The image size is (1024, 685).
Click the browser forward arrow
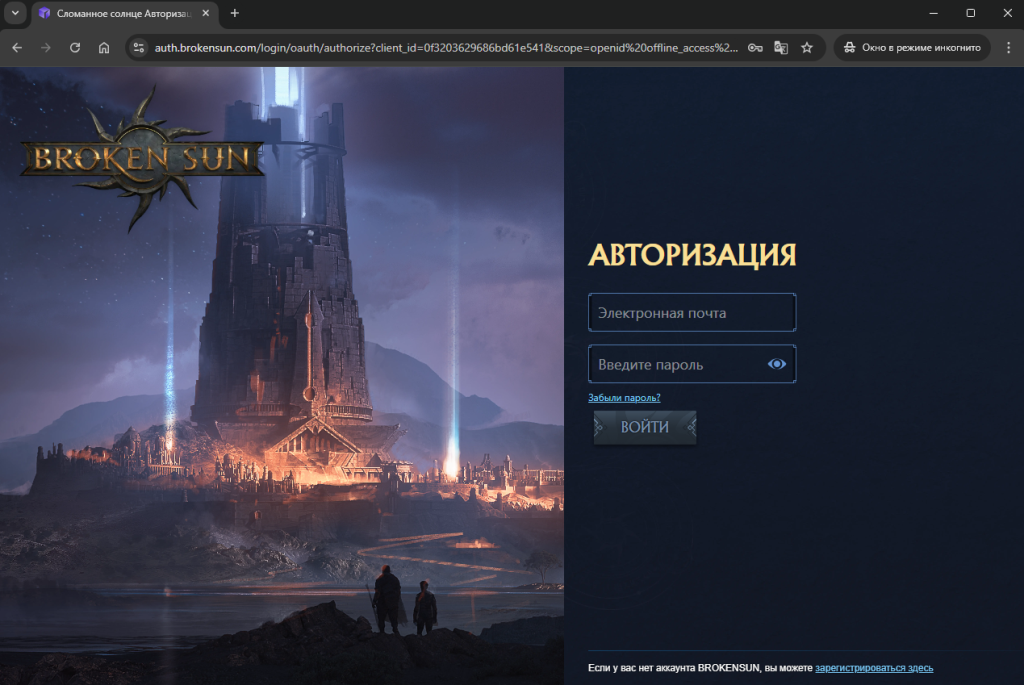click(46, 48)
